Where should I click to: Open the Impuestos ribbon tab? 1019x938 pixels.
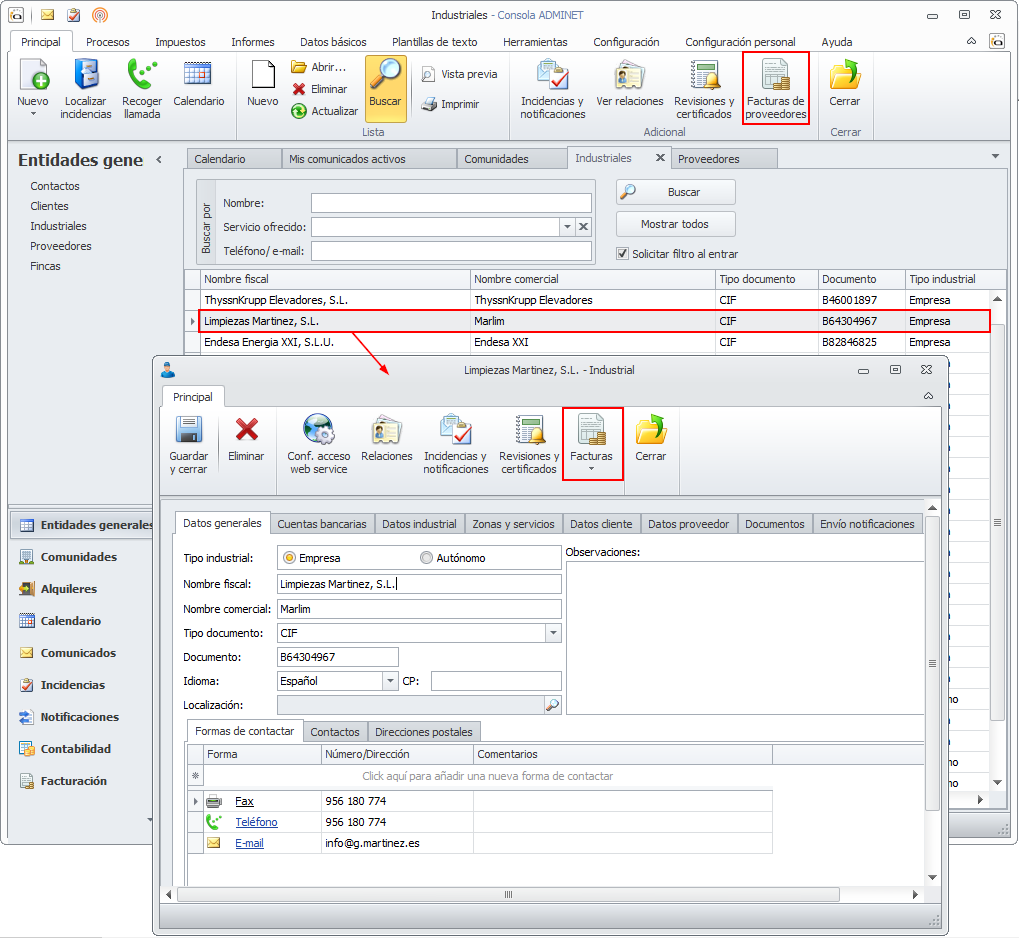(x=180, y=42)
